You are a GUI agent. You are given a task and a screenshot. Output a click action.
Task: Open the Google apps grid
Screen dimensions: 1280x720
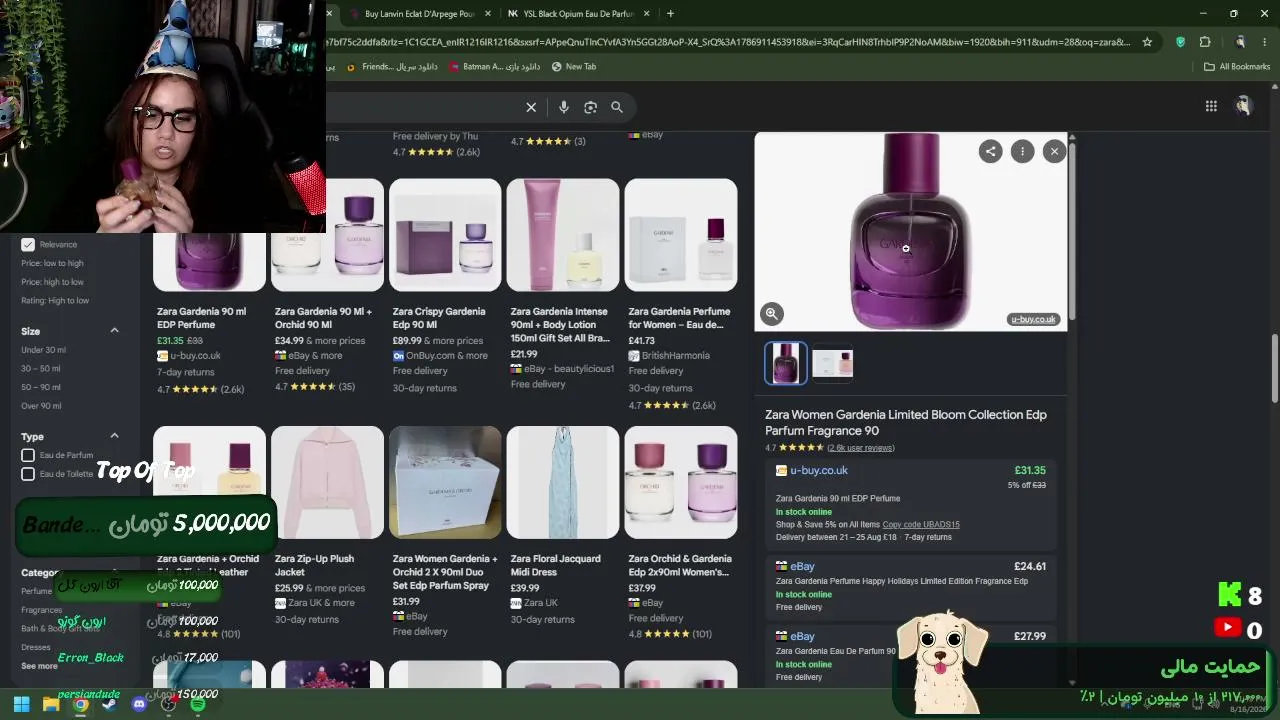[1211, 106]
